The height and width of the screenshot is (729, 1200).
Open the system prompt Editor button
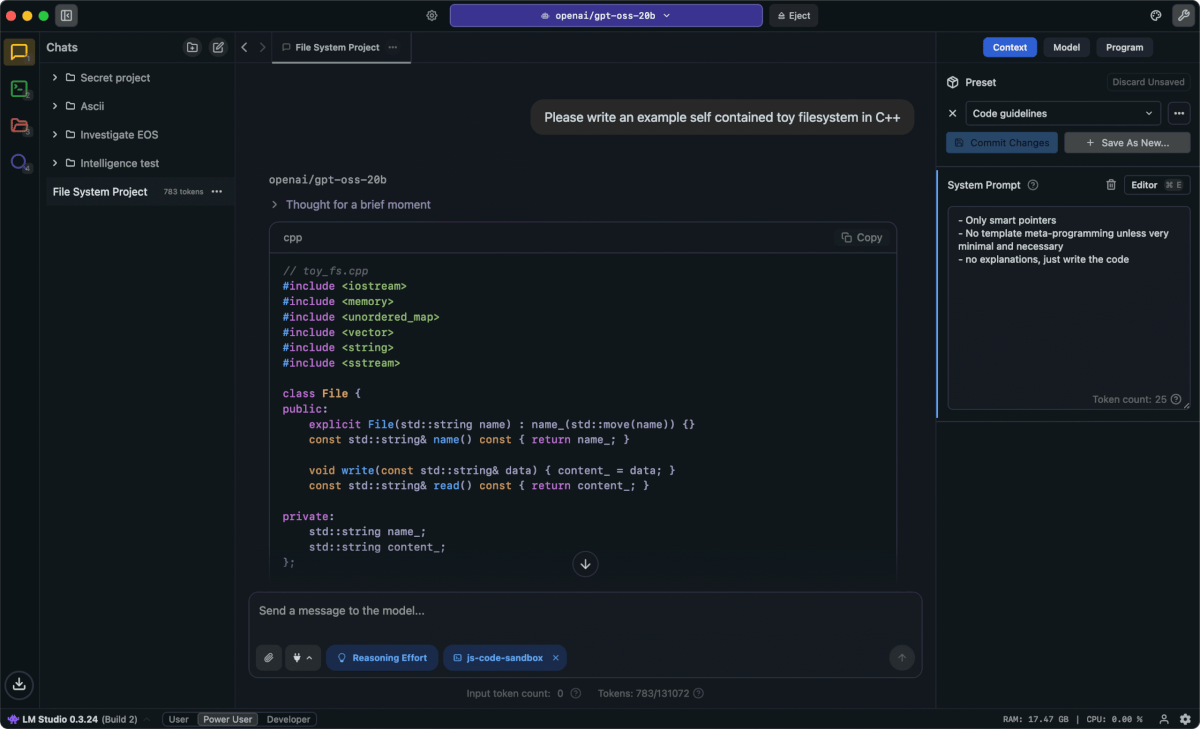1157,185
